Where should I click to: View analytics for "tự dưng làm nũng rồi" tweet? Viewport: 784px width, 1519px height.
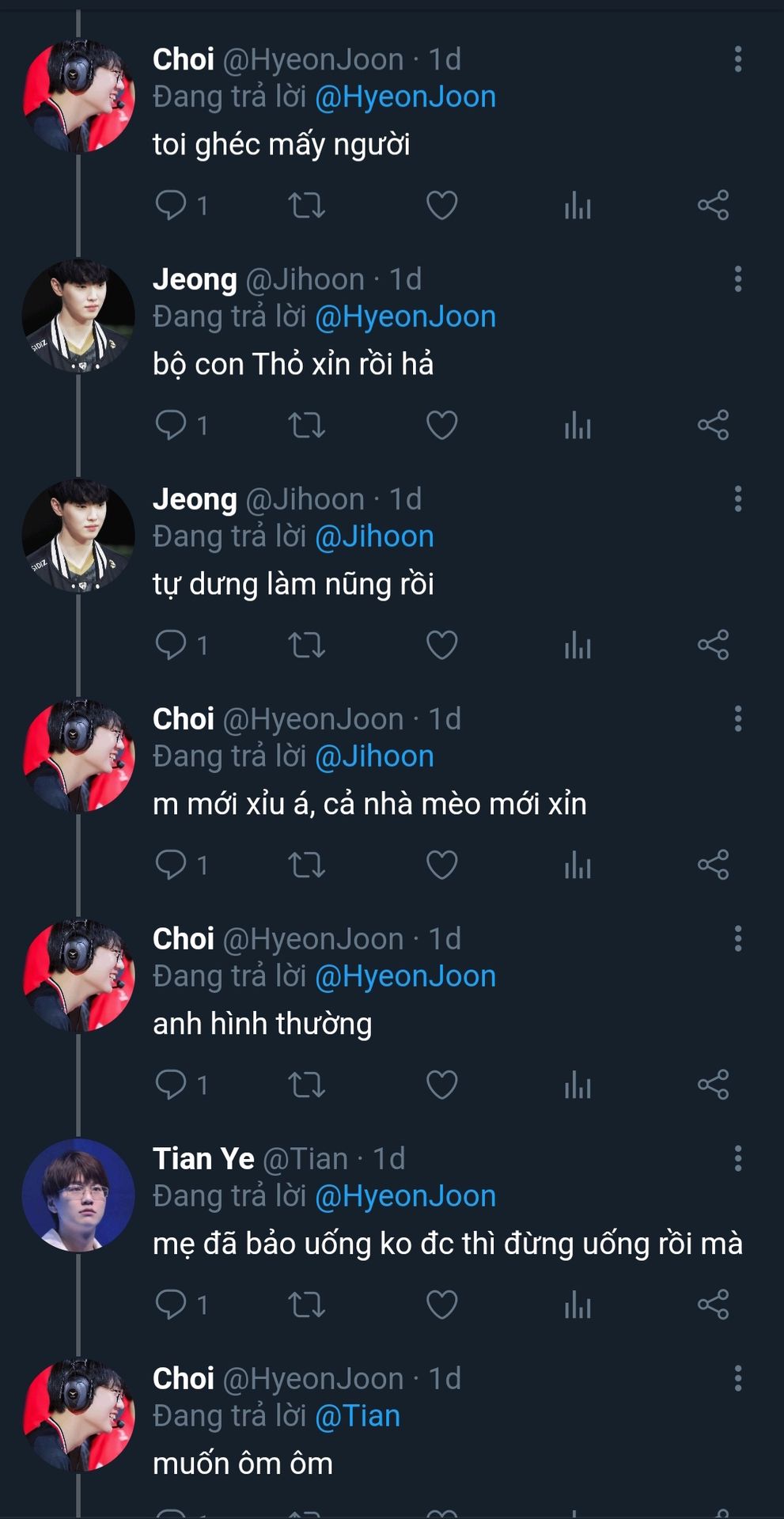578,646
